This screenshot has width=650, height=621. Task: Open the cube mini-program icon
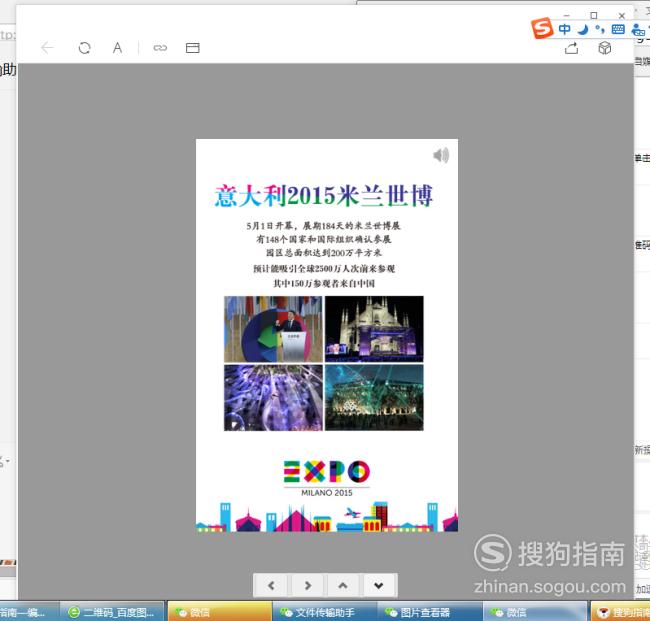[x=604, y=48]
